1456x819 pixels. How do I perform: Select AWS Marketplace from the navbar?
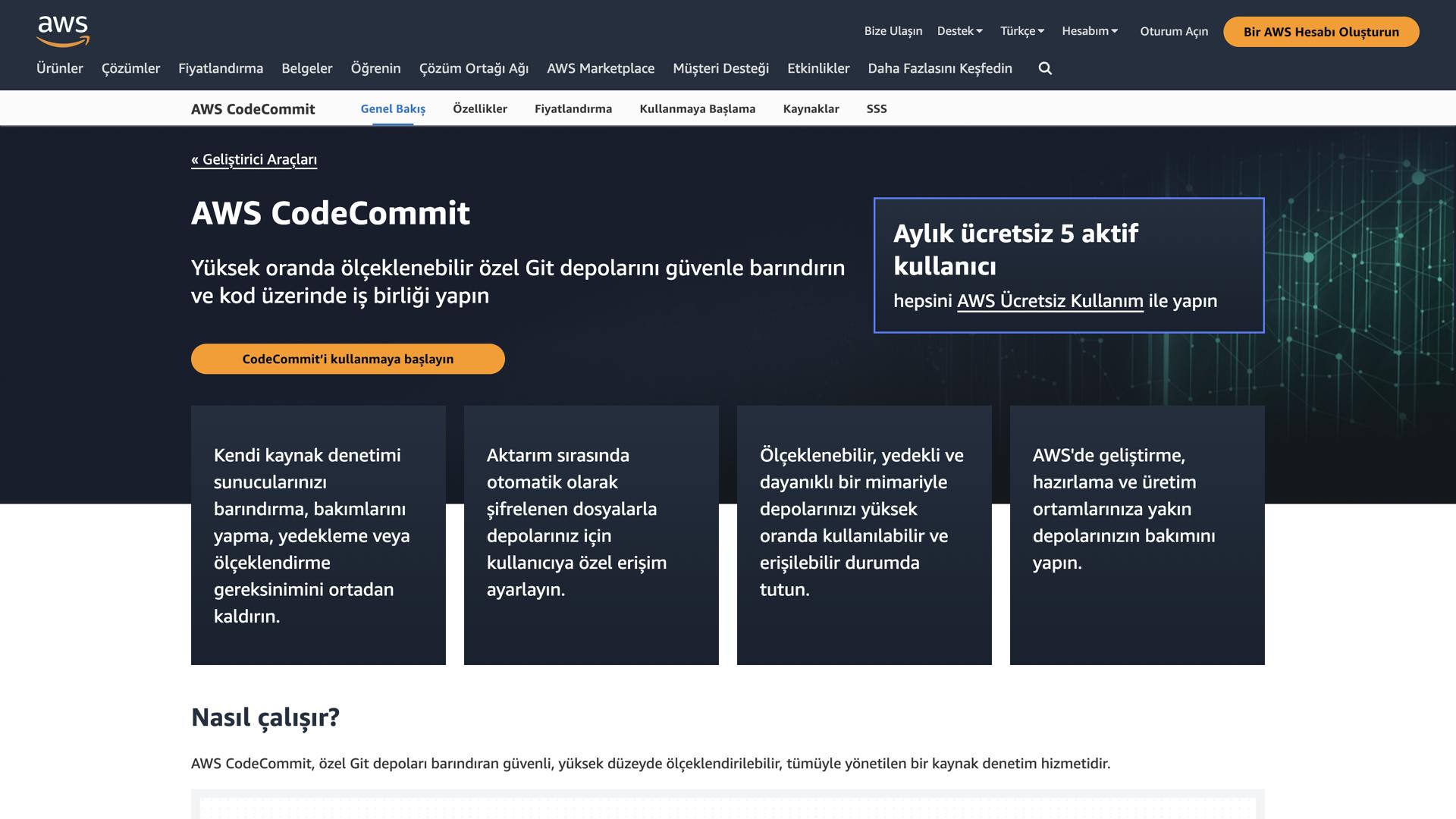(601, 68)
